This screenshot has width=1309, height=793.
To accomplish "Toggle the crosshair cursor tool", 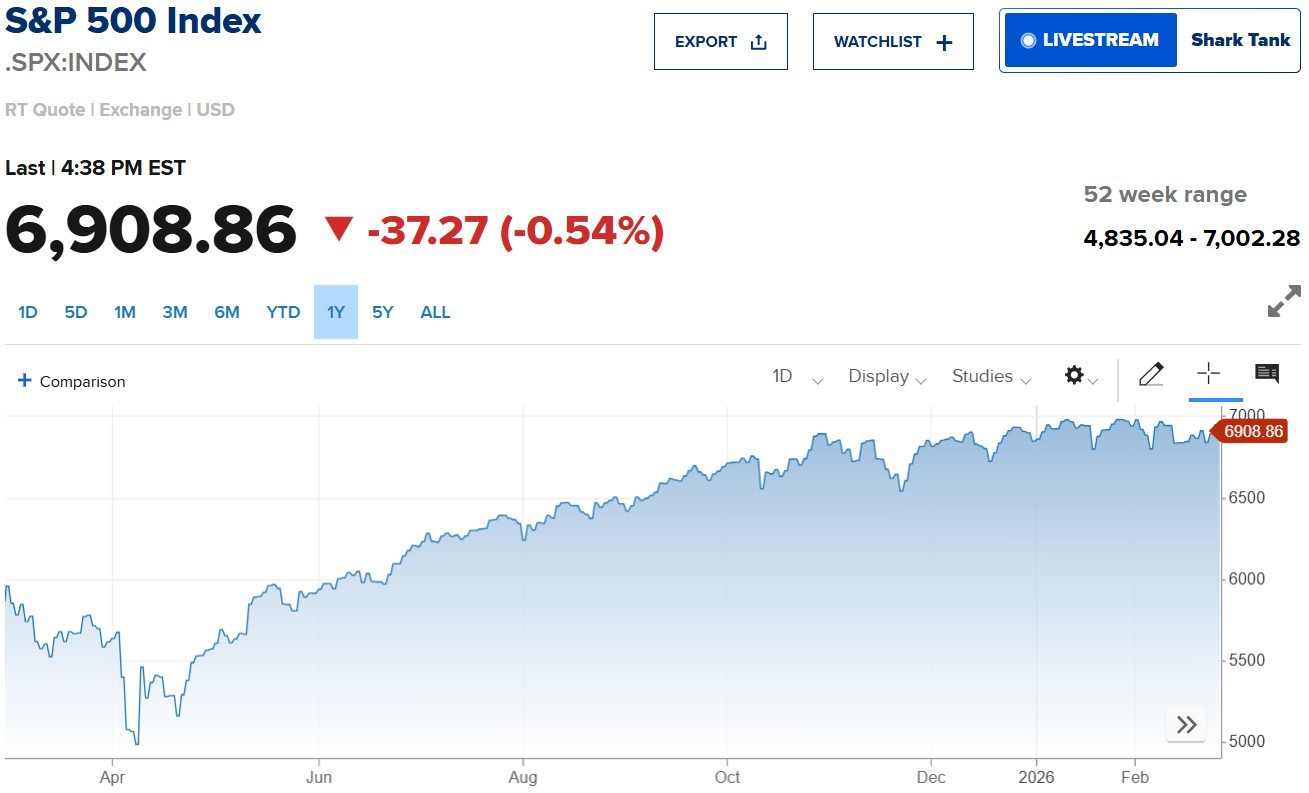I will (x=1208, y=374).
